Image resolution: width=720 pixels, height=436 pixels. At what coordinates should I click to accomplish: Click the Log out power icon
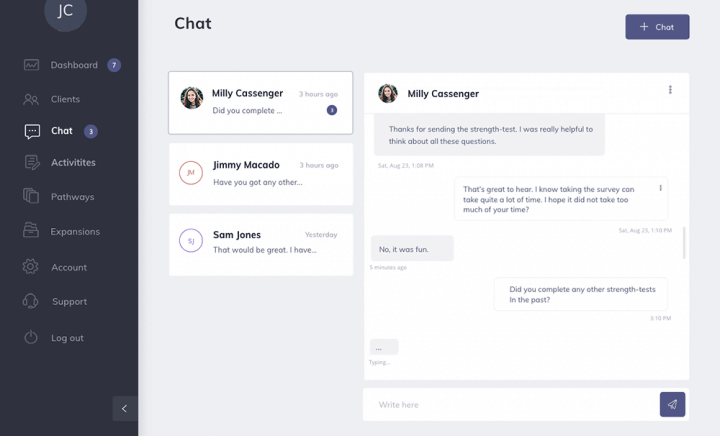31,337
